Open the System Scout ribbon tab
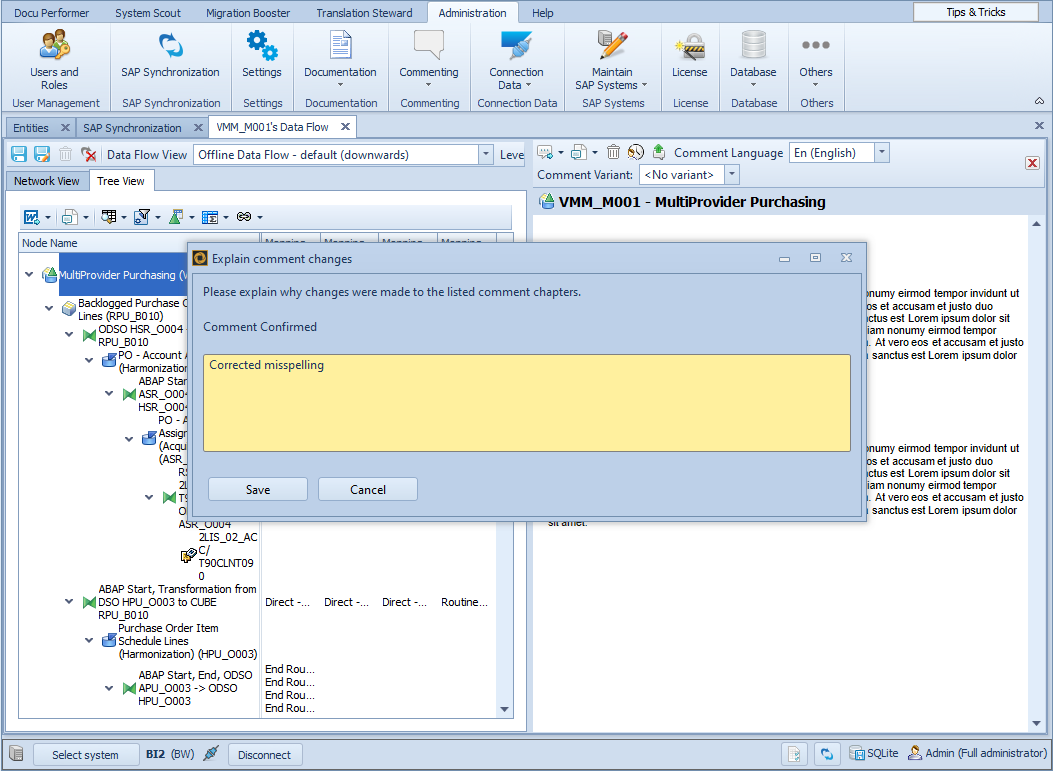Viewport: 1053px width, 771px height. pos(147,13)
